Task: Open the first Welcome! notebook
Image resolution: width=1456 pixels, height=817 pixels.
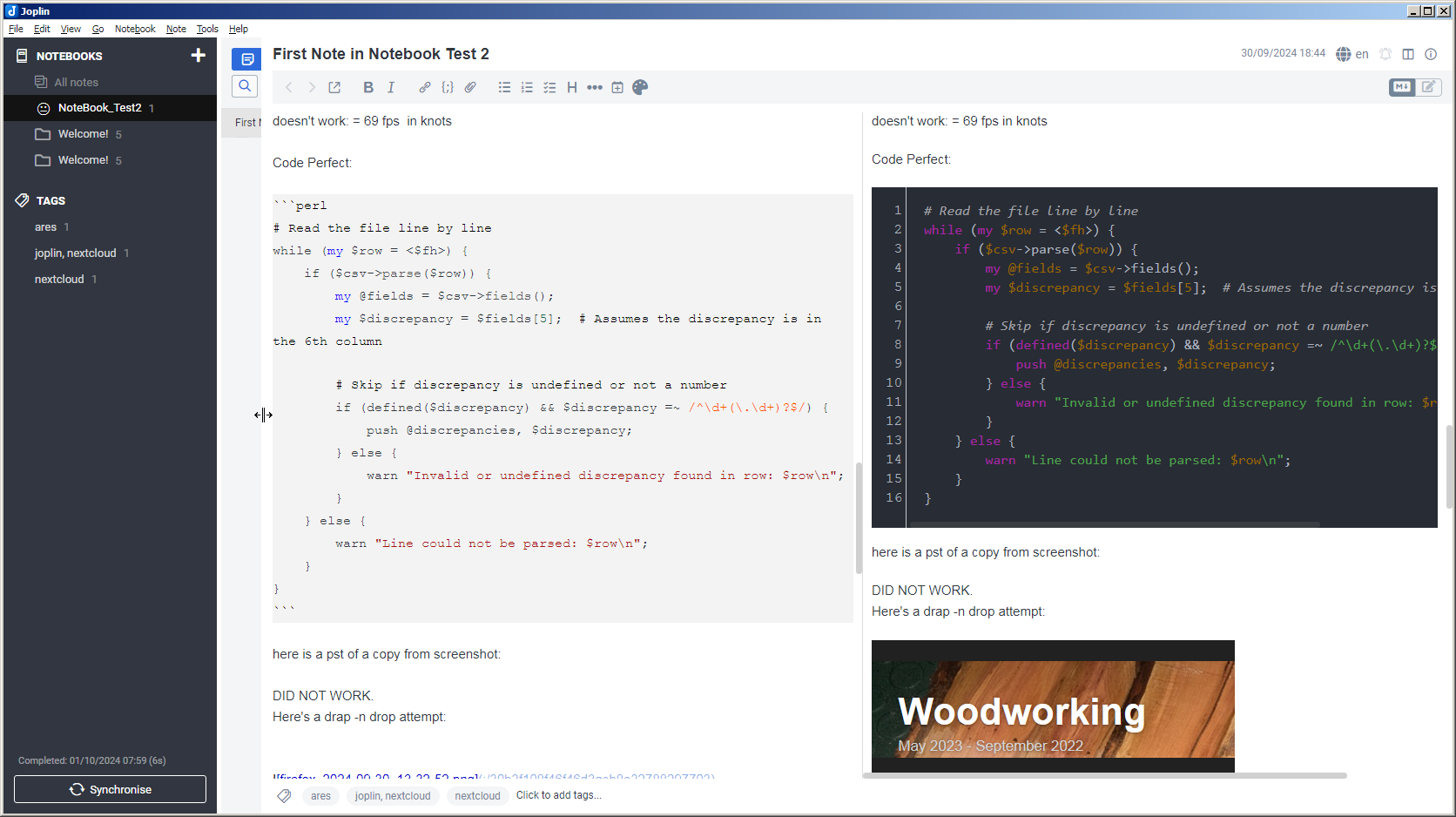Action: (110, 134)
